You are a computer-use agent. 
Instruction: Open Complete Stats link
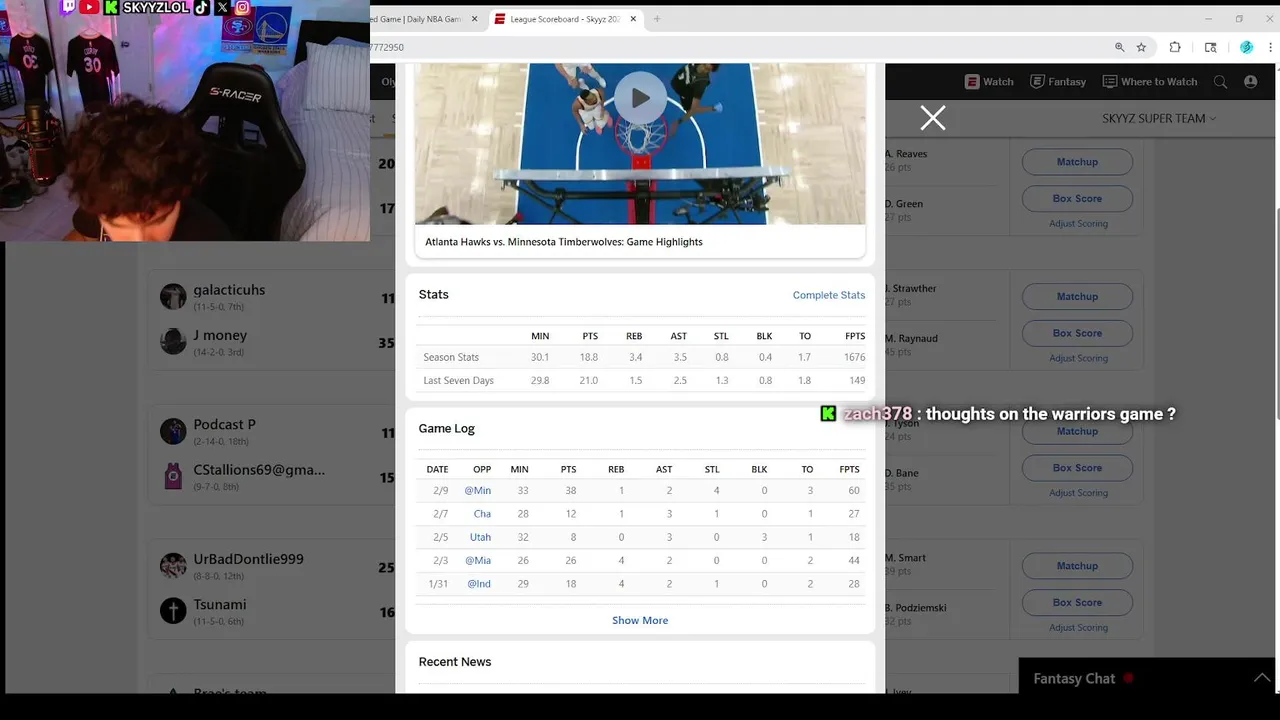pyautogui.click(x=829, y=295)
